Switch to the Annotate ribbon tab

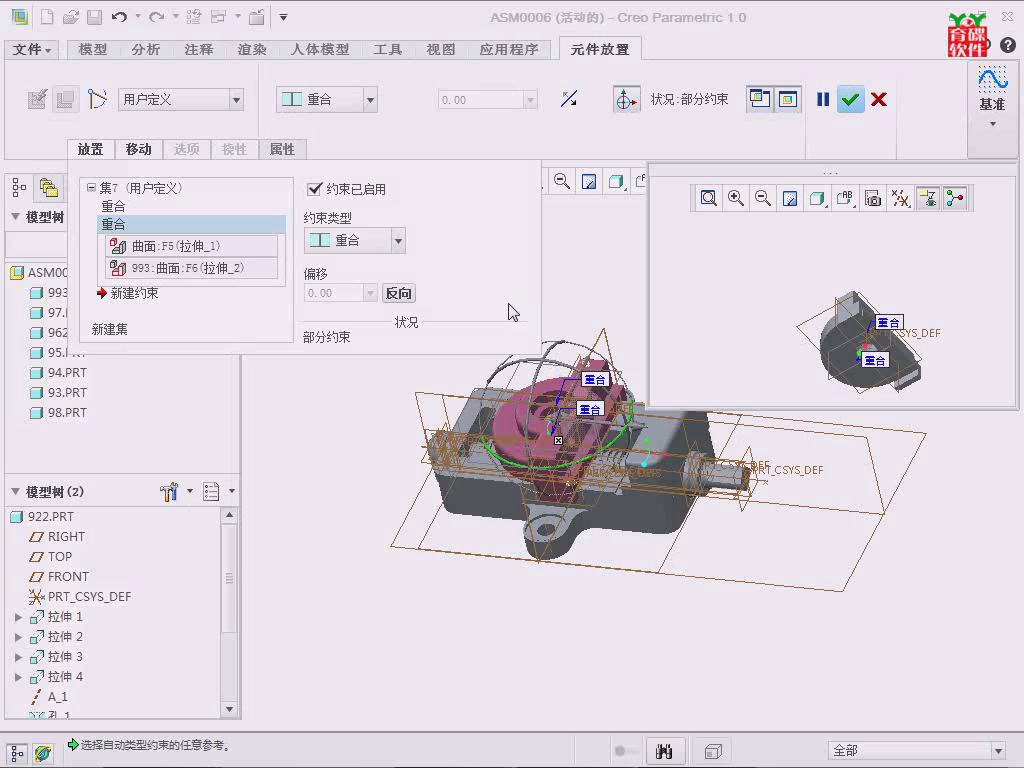pos(199,49)
